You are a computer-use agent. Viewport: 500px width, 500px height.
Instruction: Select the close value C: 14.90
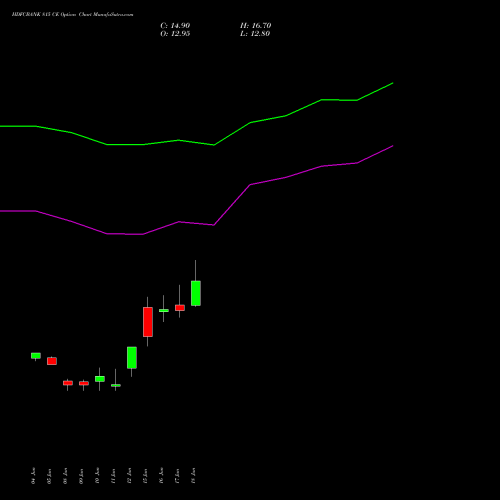coord(175,26)
